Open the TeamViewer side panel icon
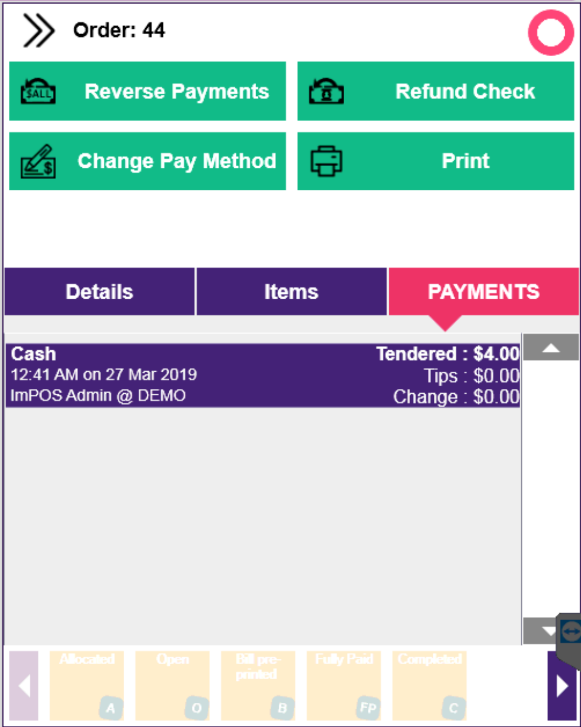581x727 pixels. pyautogui.click(x=570, y=631)
